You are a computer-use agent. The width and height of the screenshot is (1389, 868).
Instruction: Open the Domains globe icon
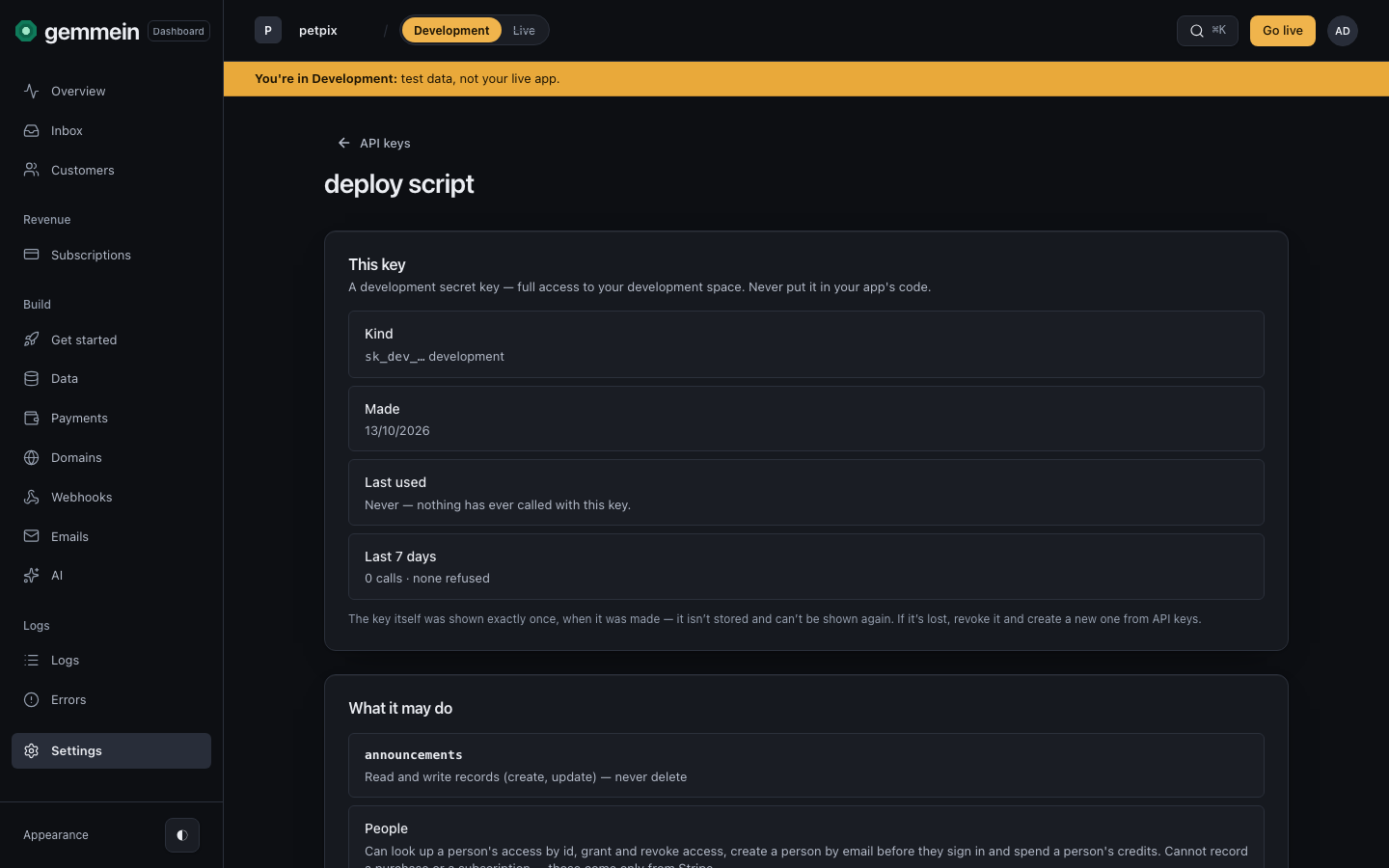tap(32, 458)
